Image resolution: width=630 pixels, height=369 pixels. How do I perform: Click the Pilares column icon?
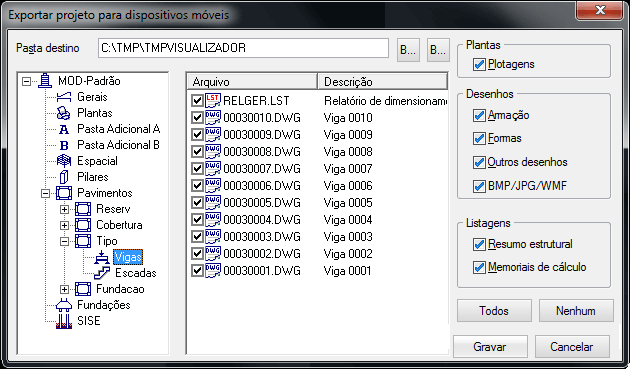[x=64, y=177]
